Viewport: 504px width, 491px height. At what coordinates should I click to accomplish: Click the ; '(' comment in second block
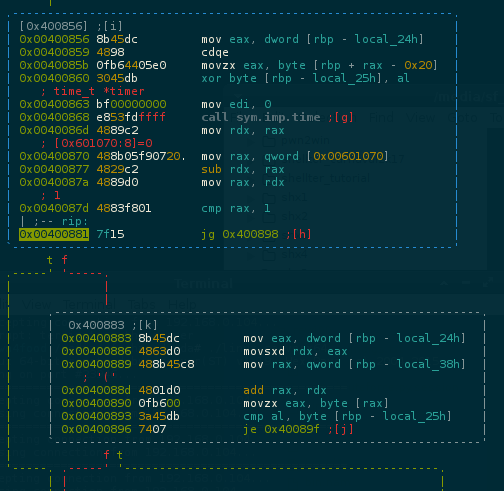(x=99, y=377)
